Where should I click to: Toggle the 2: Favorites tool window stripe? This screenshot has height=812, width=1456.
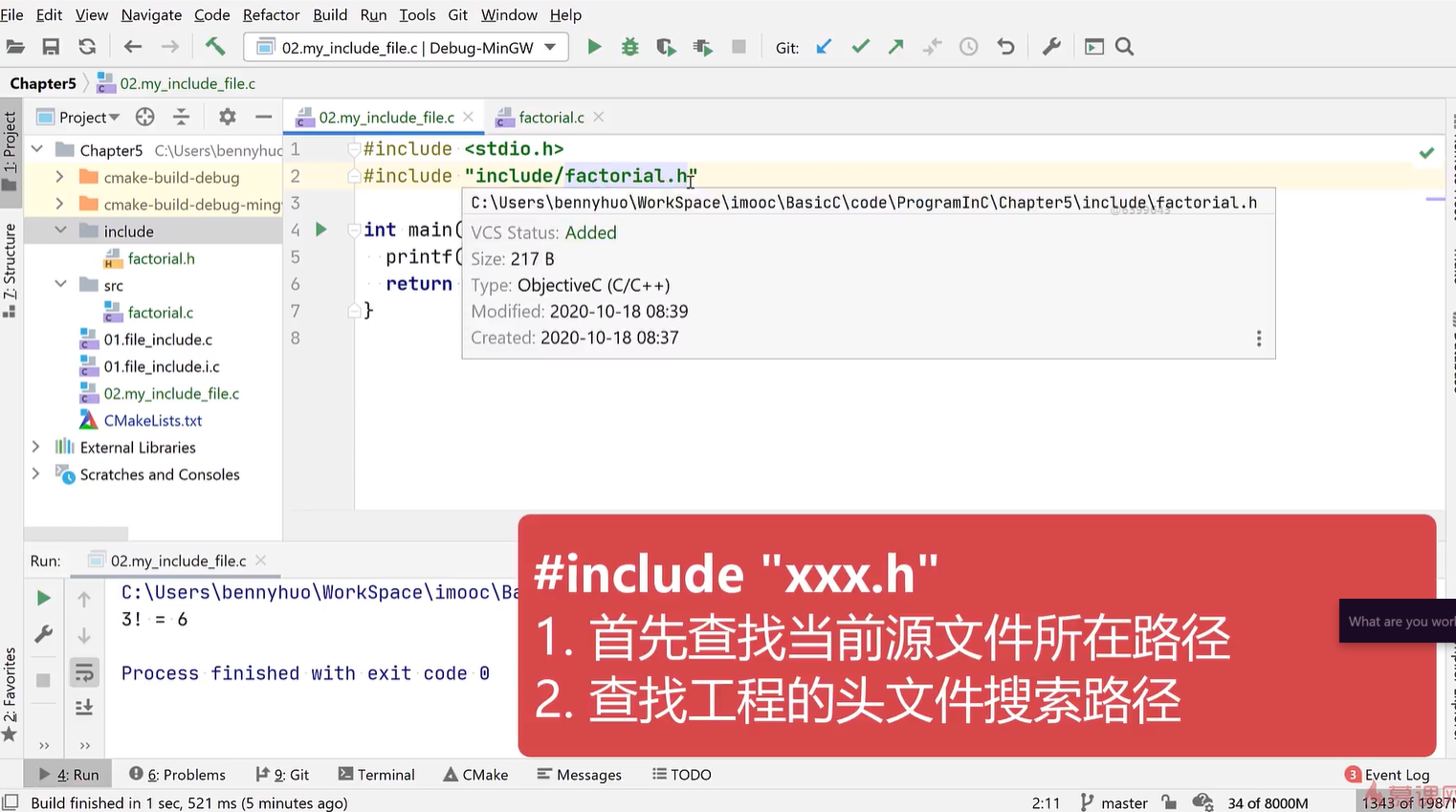11,694
